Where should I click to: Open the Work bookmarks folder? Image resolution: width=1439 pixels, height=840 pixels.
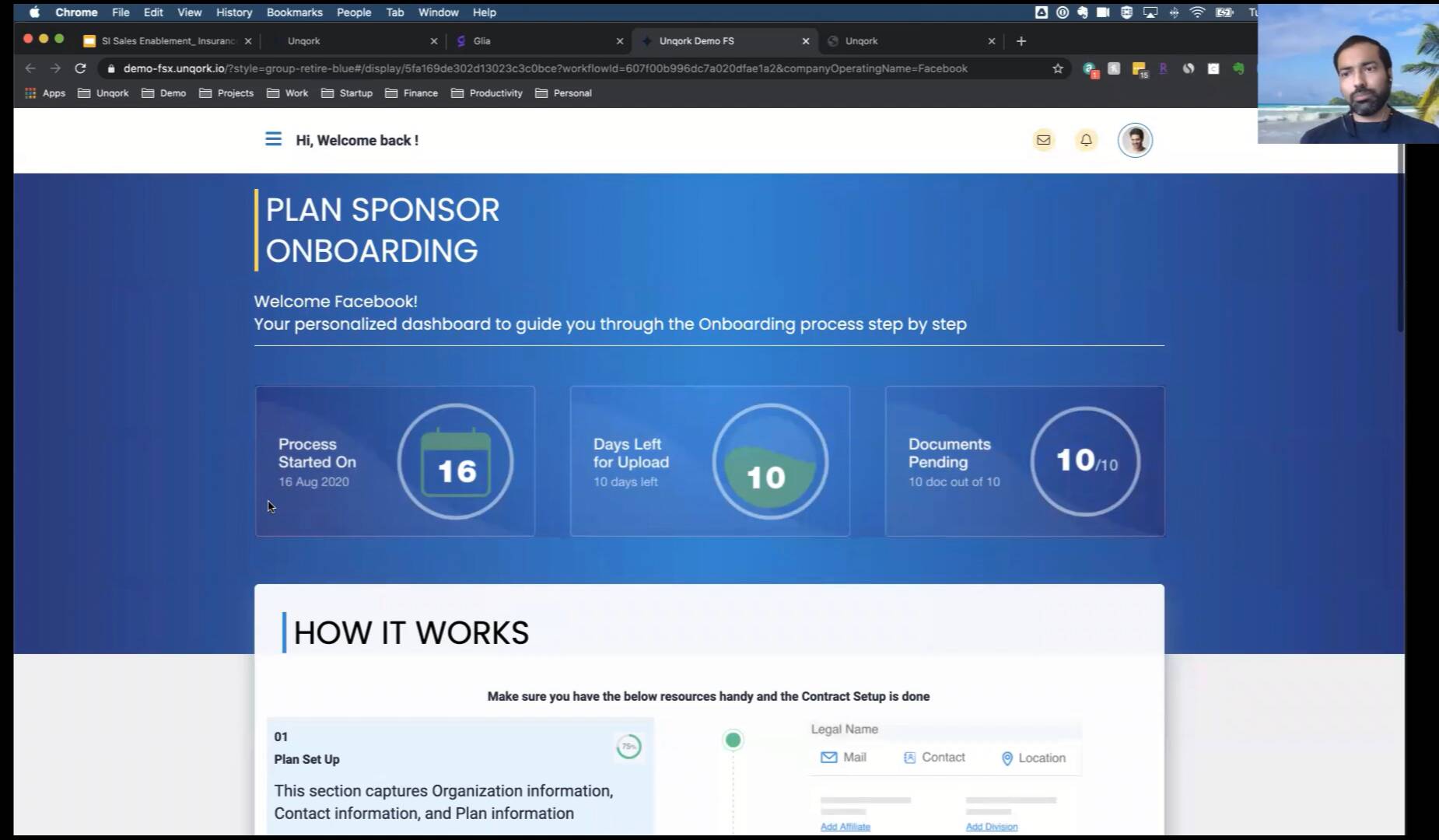click(287, 93)
